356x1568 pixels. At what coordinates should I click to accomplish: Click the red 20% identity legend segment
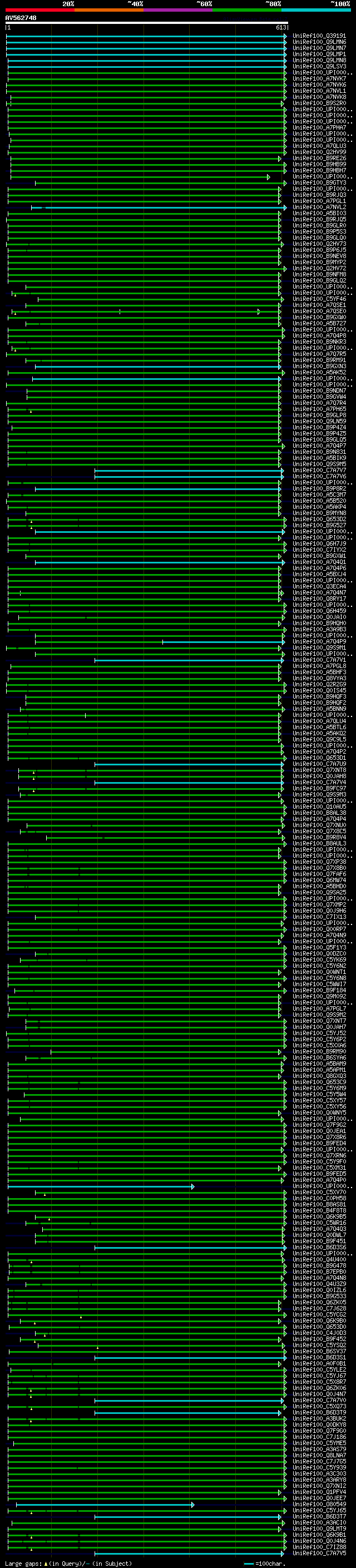40,10
